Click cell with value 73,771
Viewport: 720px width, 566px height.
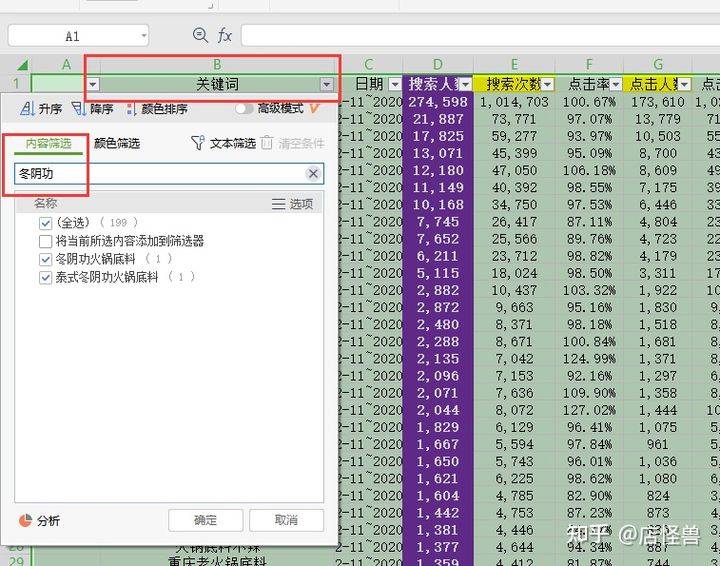tap(514, 119)
